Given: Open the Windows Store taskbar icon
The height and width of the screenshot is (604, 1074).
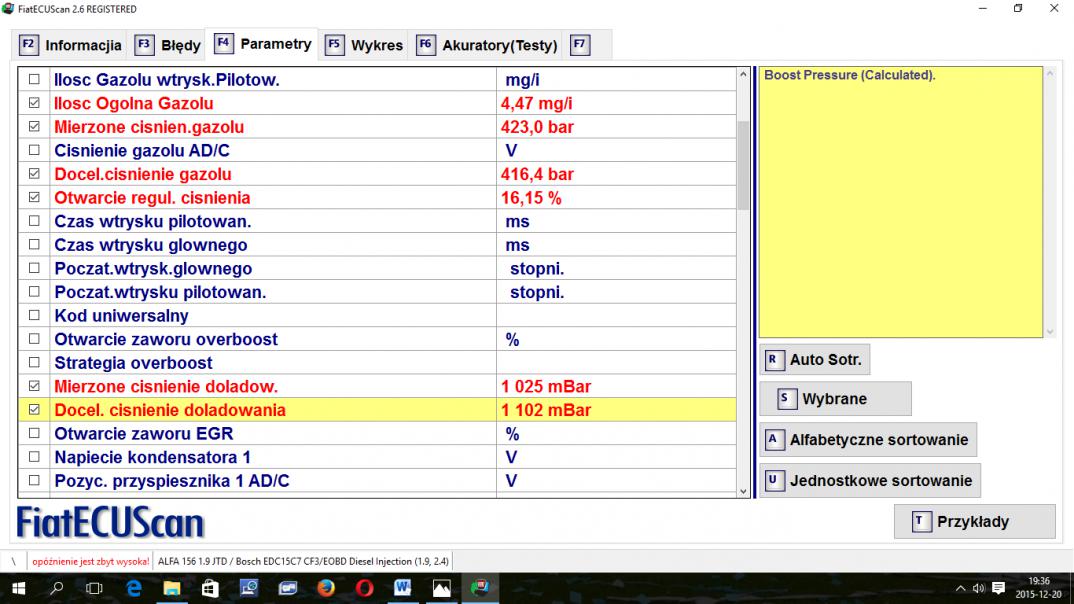Looking at the screenshot, I should pyautogui.click(x=210, y=588).
